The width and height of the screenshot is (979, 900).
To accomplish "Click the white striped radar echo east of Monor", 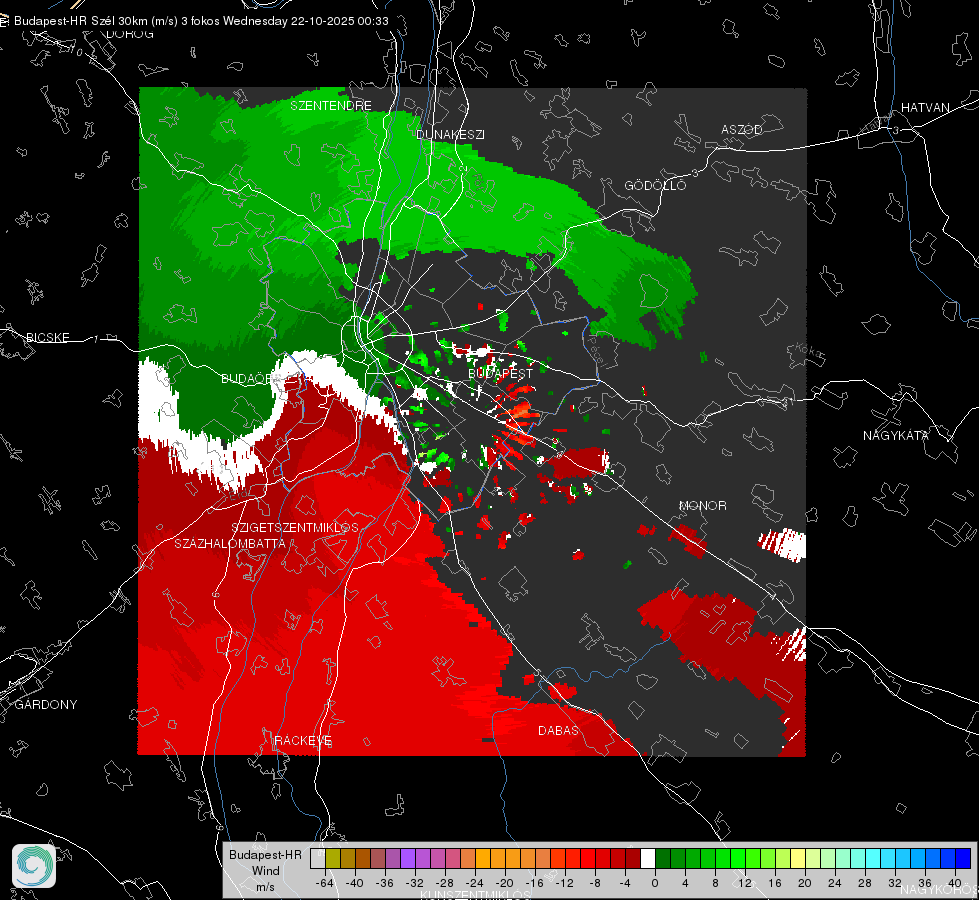I will (784, 544).
